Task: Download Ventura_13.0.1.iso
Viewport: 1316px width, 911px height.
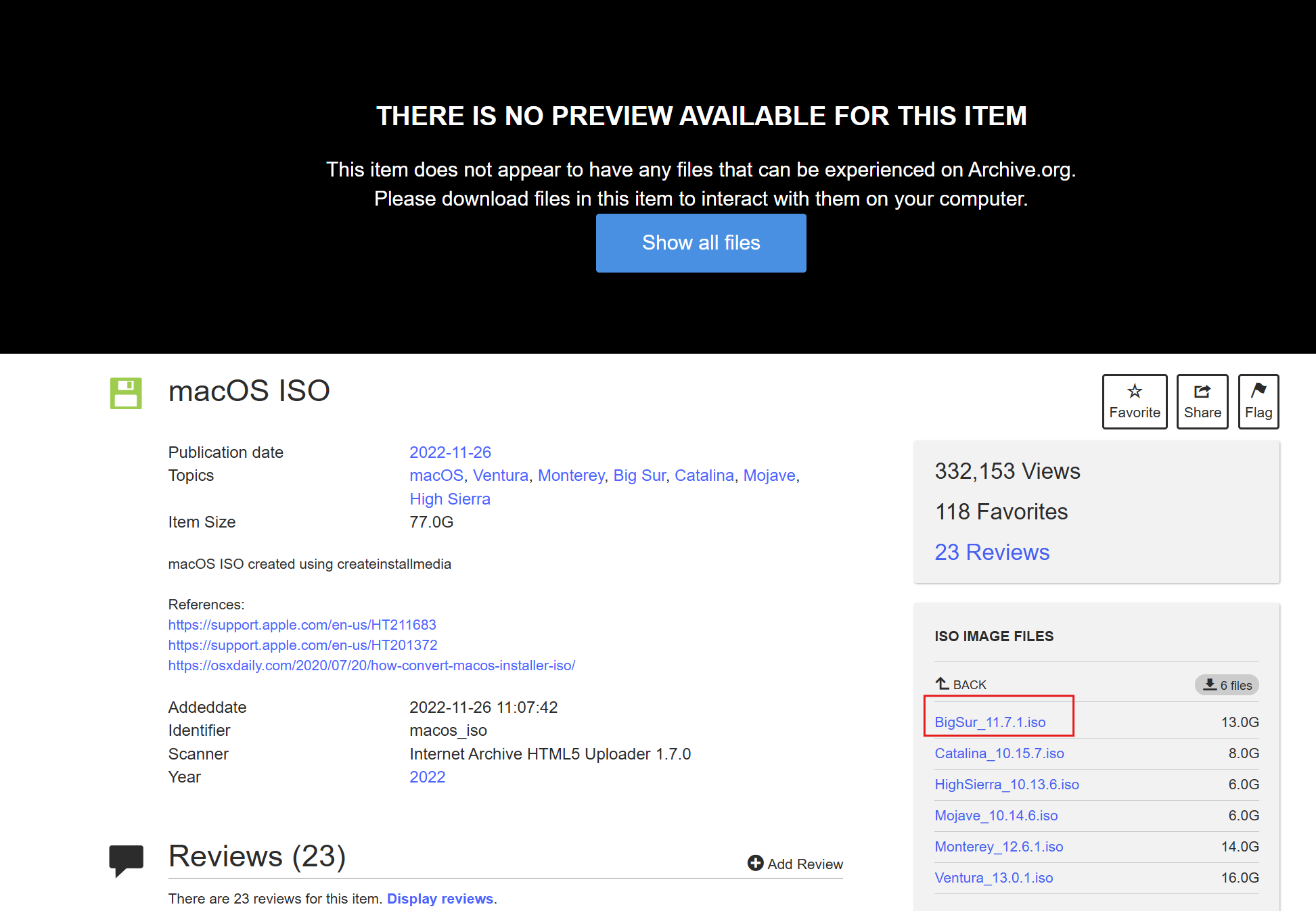Action: coord(994,878)
